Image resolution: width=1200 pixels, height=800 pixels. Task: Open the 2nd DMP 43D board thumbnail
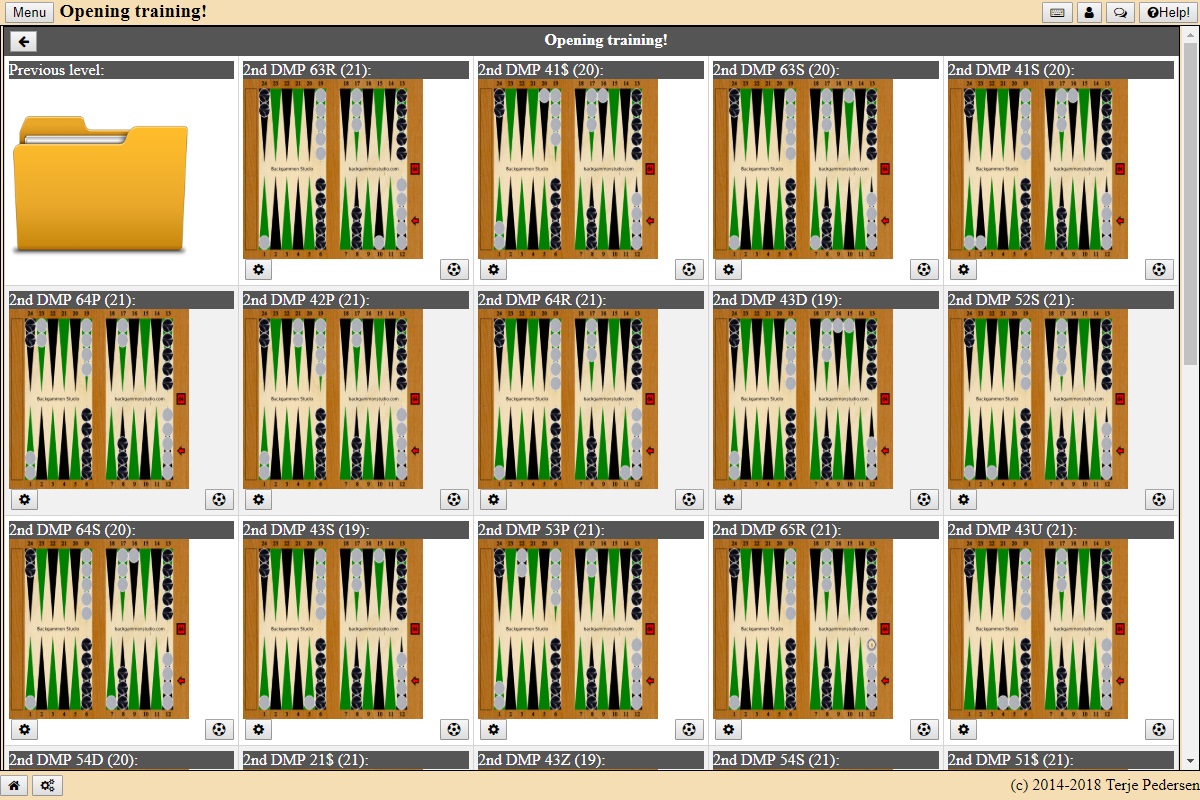pos(803,399)
